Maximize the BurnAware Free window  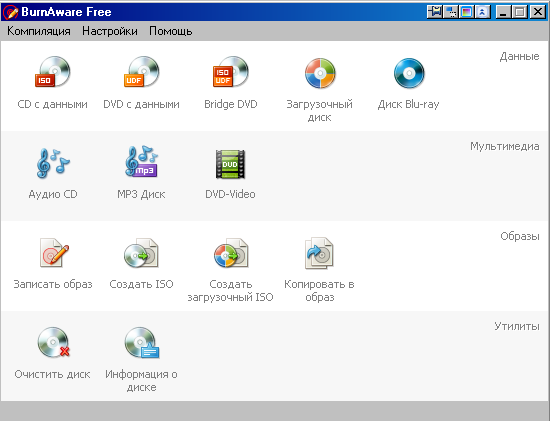(x=520, y=12)
